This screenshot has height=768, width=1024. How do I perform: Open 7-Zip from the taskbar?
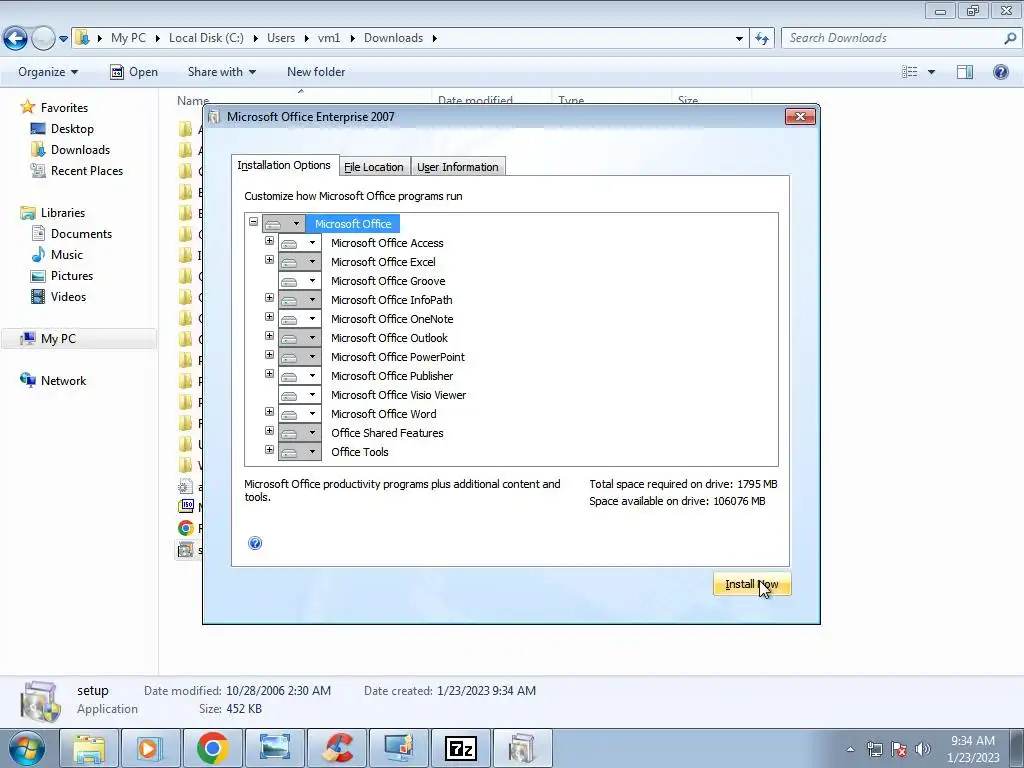460,748
